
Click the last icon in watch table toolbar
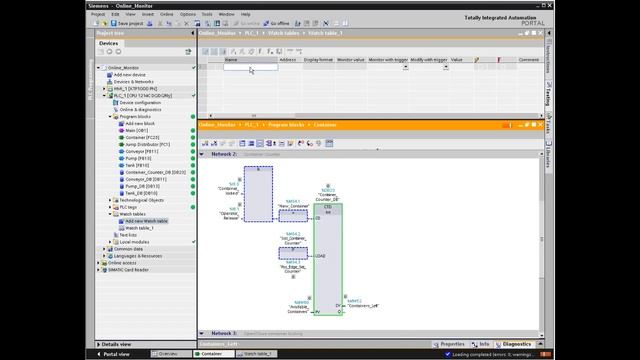click(x=299, y=51)
